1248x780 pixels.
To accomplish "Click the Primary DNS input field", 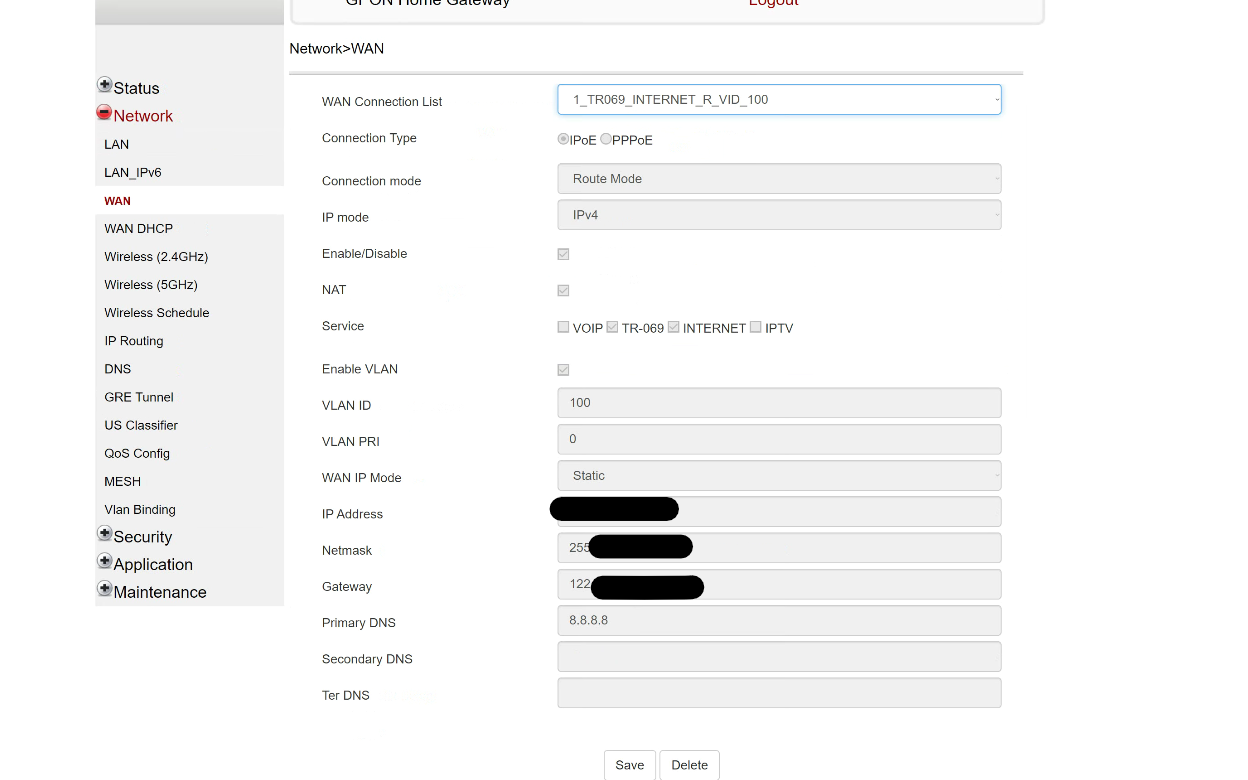I will pos(778,620).
